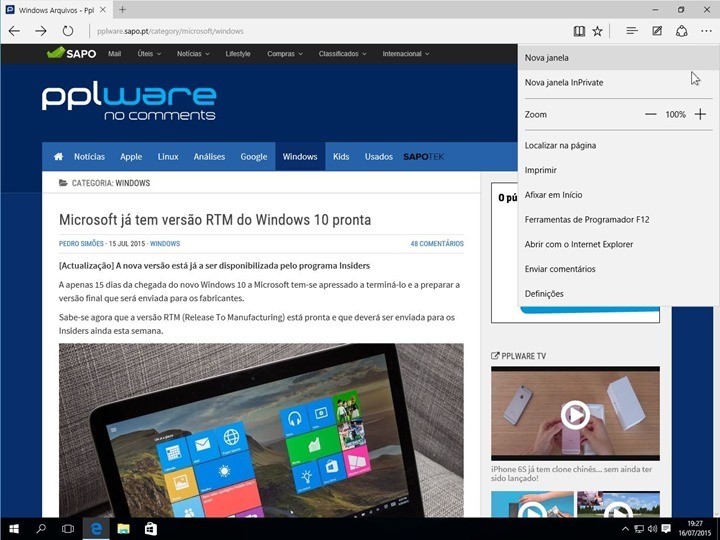720x540 pixels.
Task: Open Reading view book icon
Action: click(579, 31)
